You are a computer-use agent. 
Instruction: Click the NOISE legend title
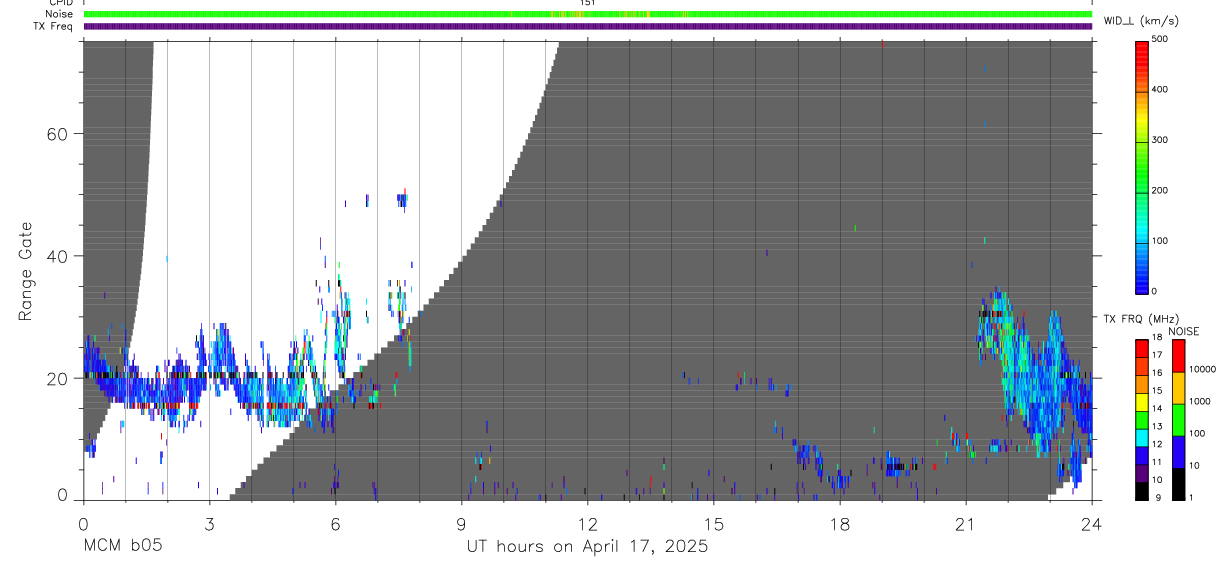[x=1183, y=331]
